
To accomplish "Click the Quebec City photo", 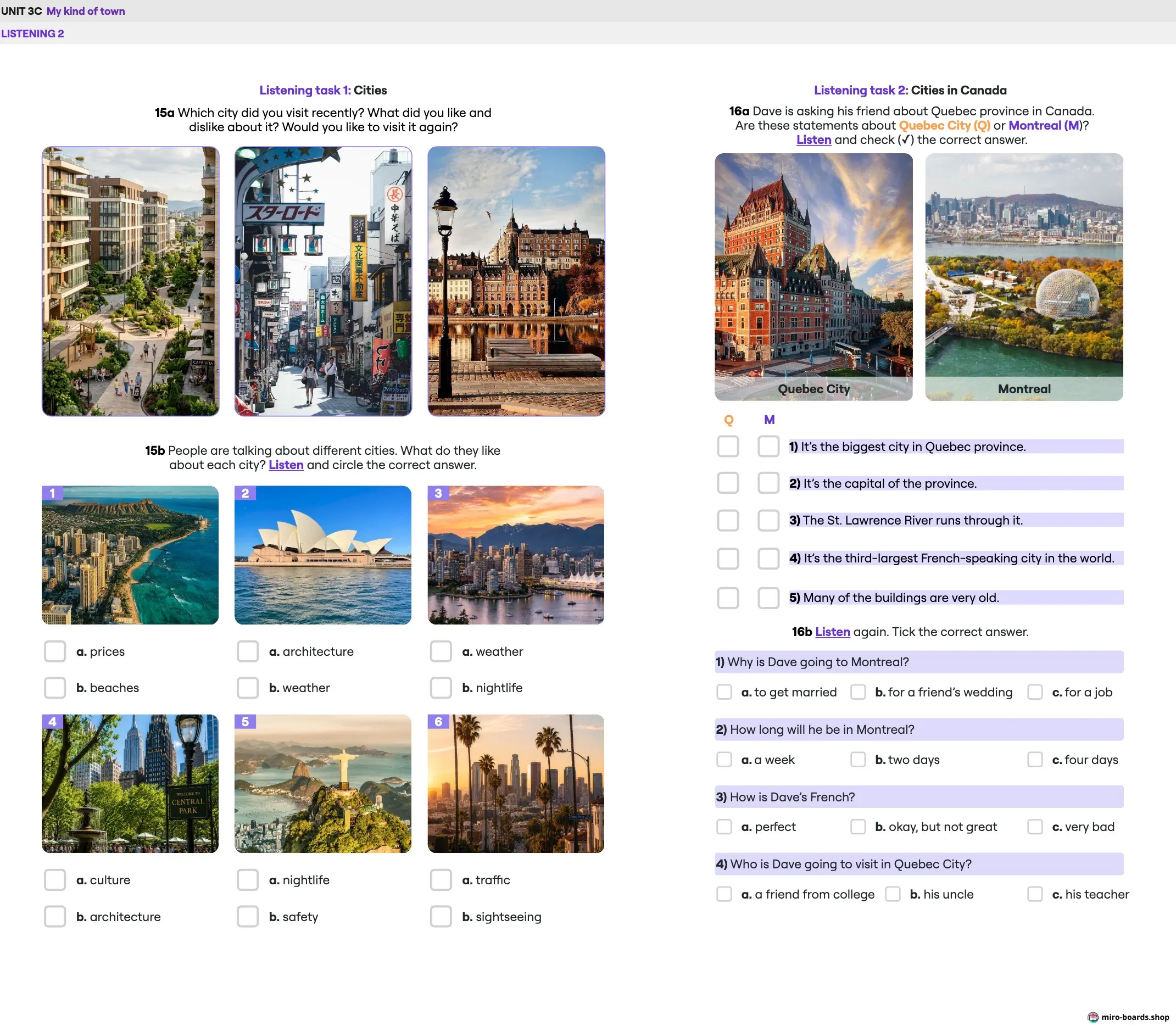I will tap(813, 276).
